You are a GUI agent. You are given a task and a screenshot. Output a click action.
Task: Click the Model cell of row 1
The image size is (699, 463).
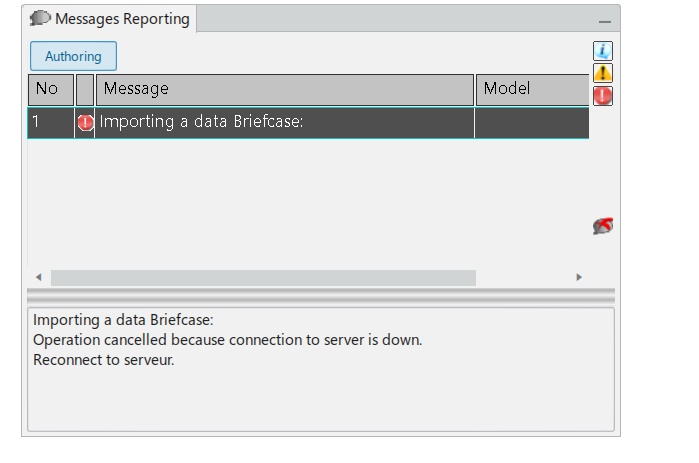coord(530,123)
